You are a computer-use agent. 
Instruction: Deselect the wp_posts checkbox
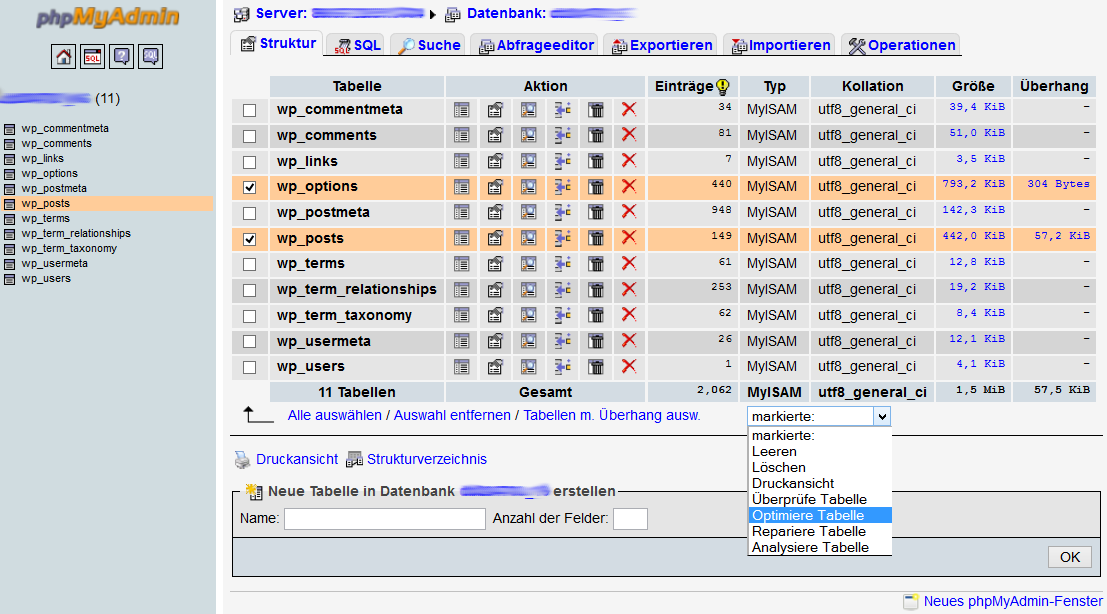[249, 239]
